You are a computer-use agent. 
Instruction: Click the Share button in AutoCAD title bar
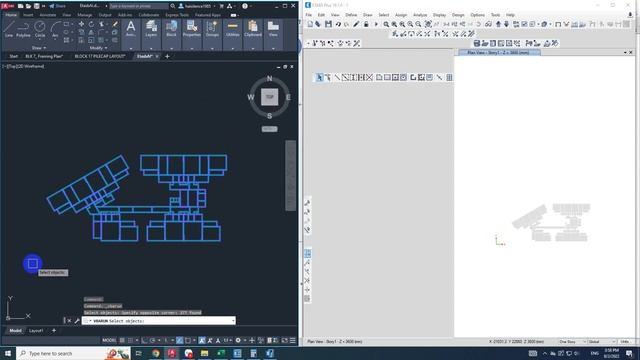(x=58, y=6)
